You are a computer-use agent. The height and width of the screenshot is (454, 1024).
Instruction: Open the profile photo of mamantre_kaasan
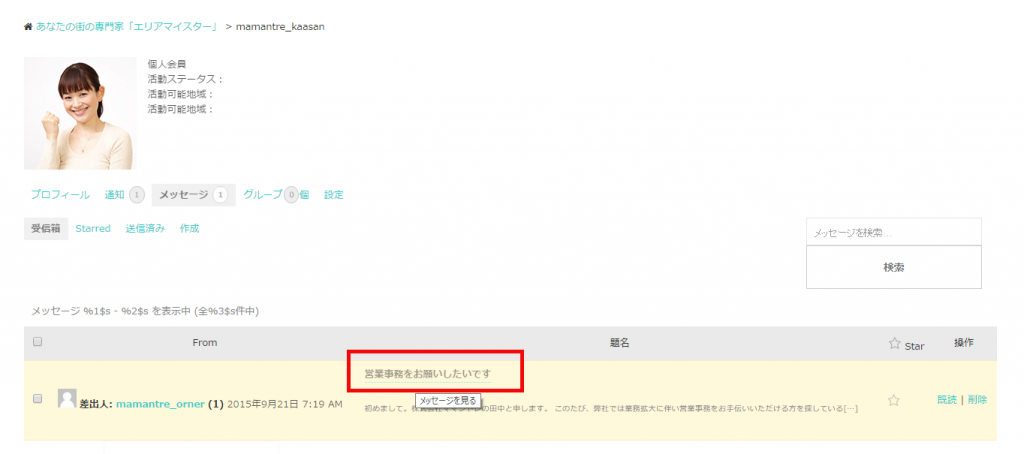tap(80, 113)
